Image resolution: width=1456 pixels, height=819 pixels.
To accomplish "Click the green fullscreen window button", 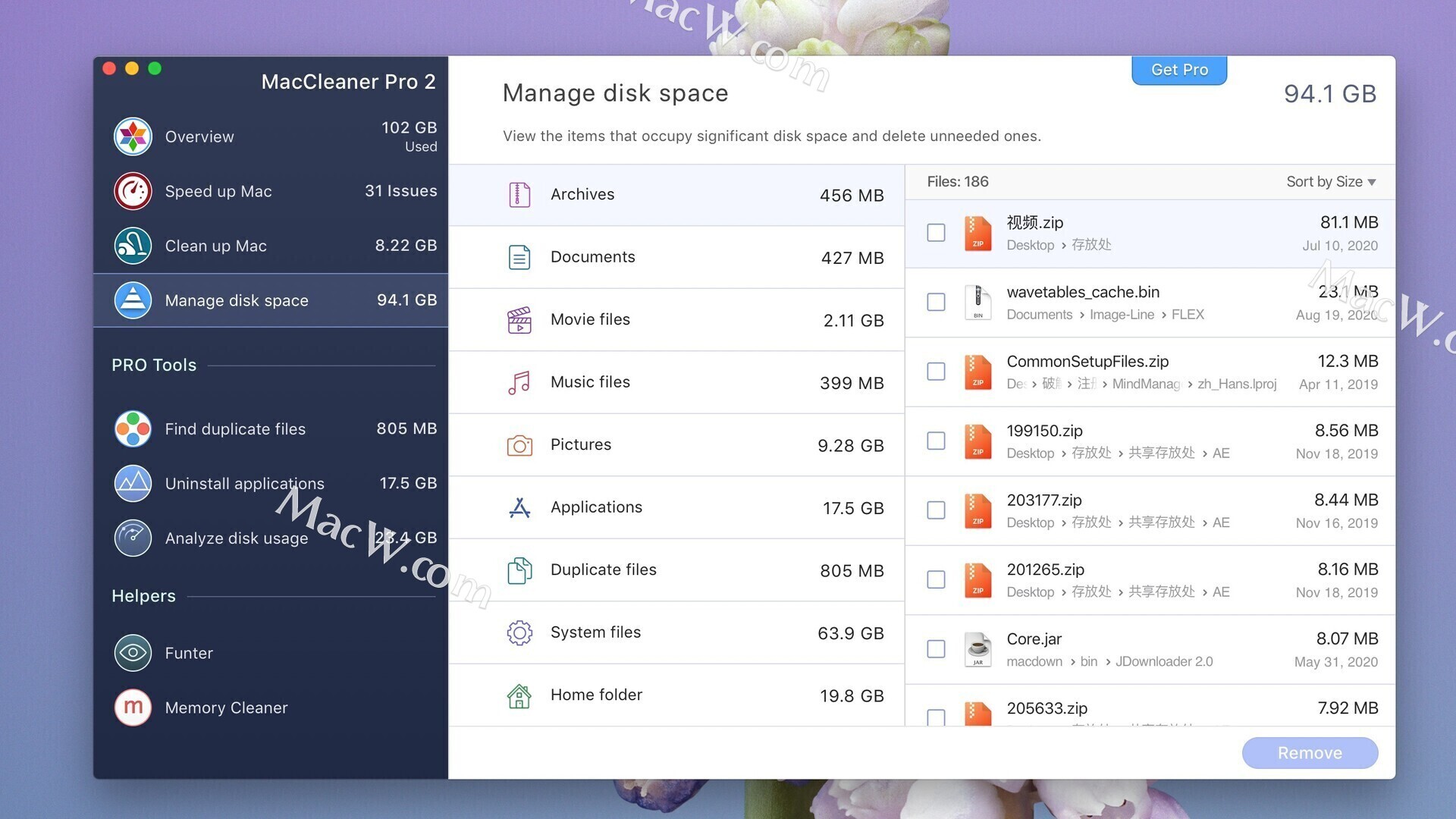I will click(x=155, y=68).
